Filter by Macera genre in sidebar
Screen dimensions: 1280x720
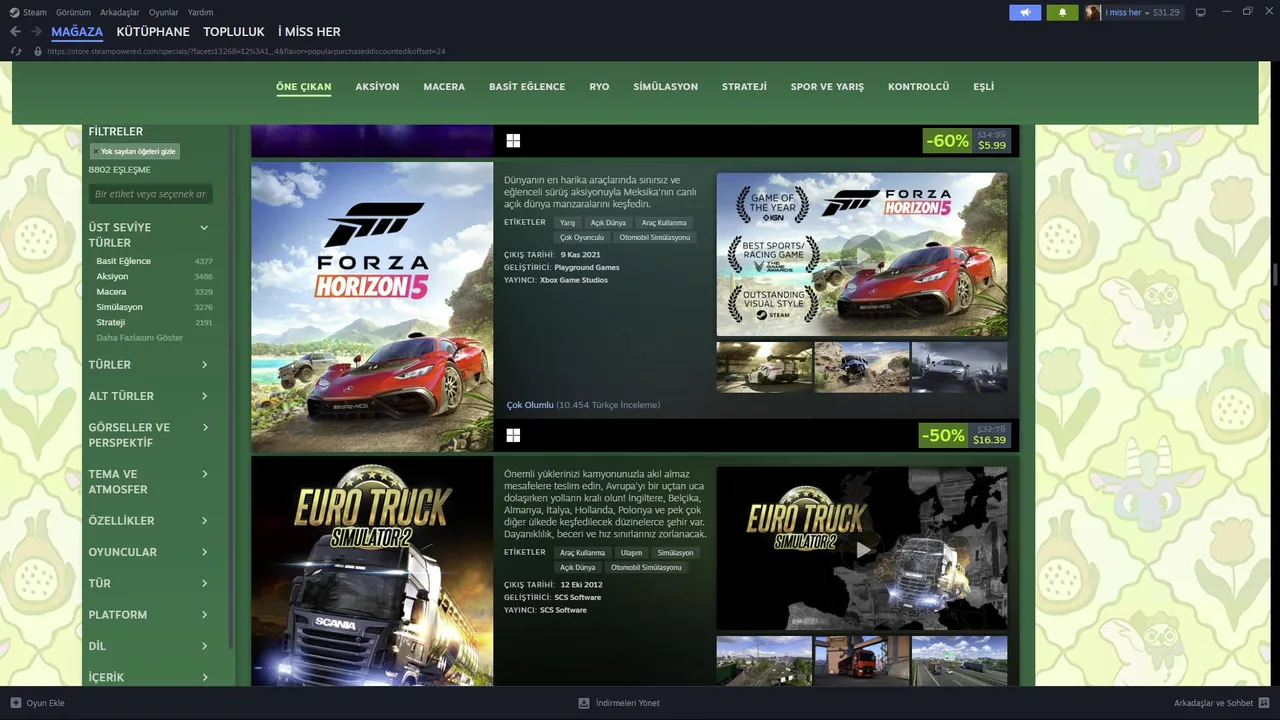tap(111, 292)
